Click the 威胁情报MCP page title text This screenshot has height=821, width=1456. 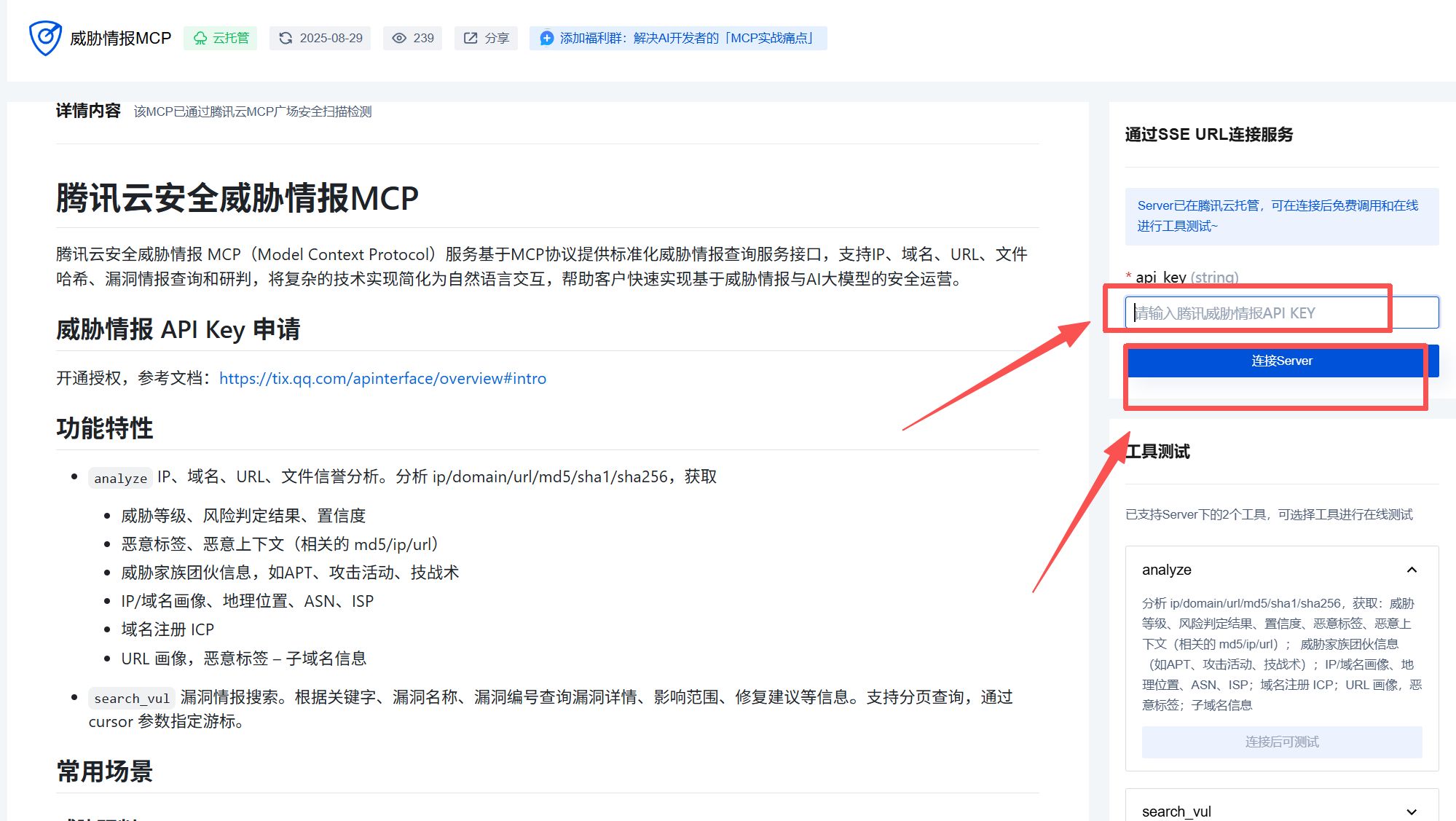tap(120, 38)
